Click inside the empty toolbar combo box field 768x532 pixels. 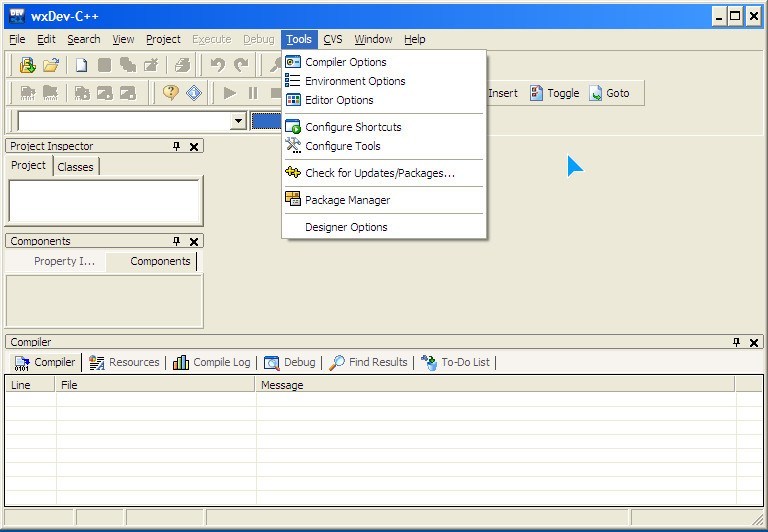click(124, 121)
